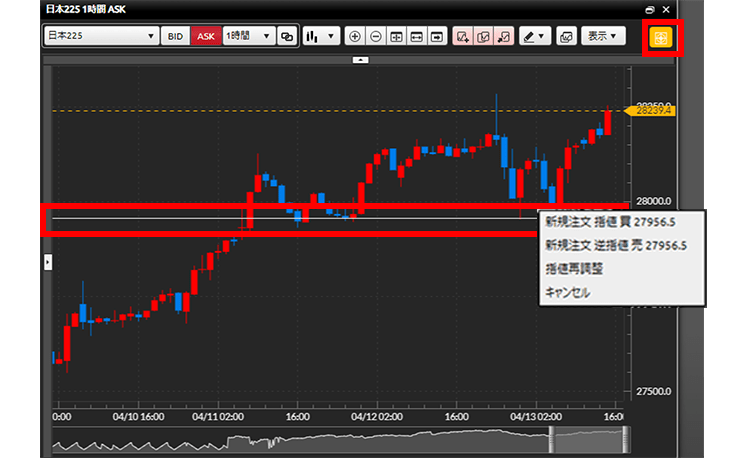The width and height of the screenshot is (744, 458).
Task: Open the 日本225 symbol dropdown
Action: click(x=101, y=36)
